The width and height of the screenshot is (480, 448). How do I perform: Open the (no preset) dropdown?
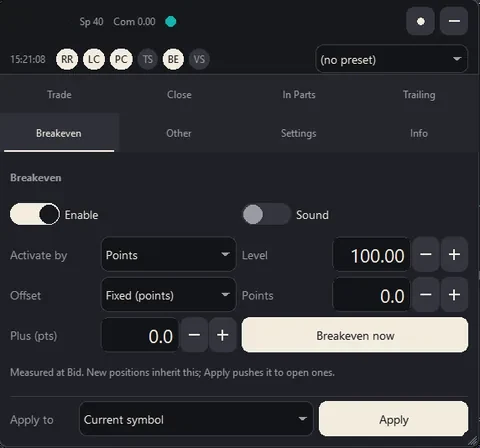[391, 59]
